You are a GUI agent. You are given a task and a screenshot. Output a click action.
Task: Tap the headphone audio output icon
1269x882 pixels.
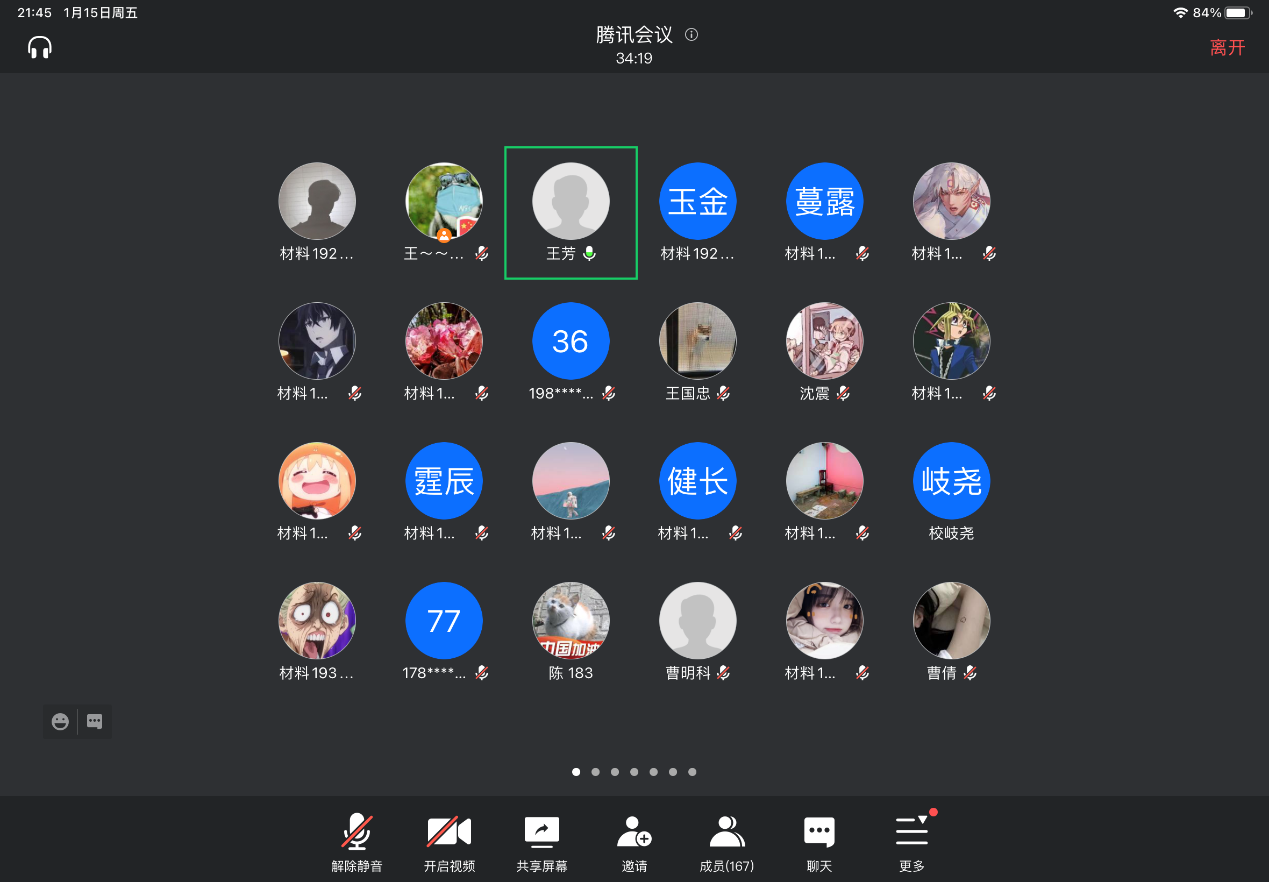40,47
